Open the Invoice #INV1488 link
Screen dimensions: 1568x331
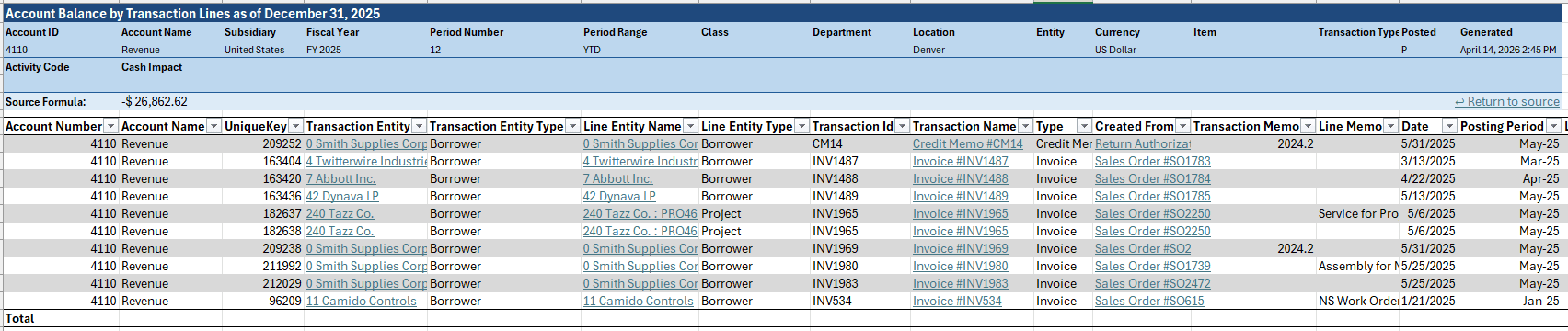(961, 178)
